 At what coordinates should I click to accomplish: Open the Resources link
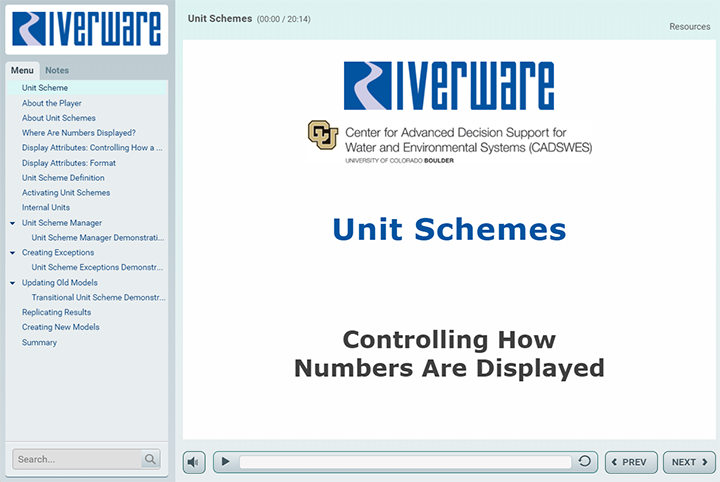point(689,27)
